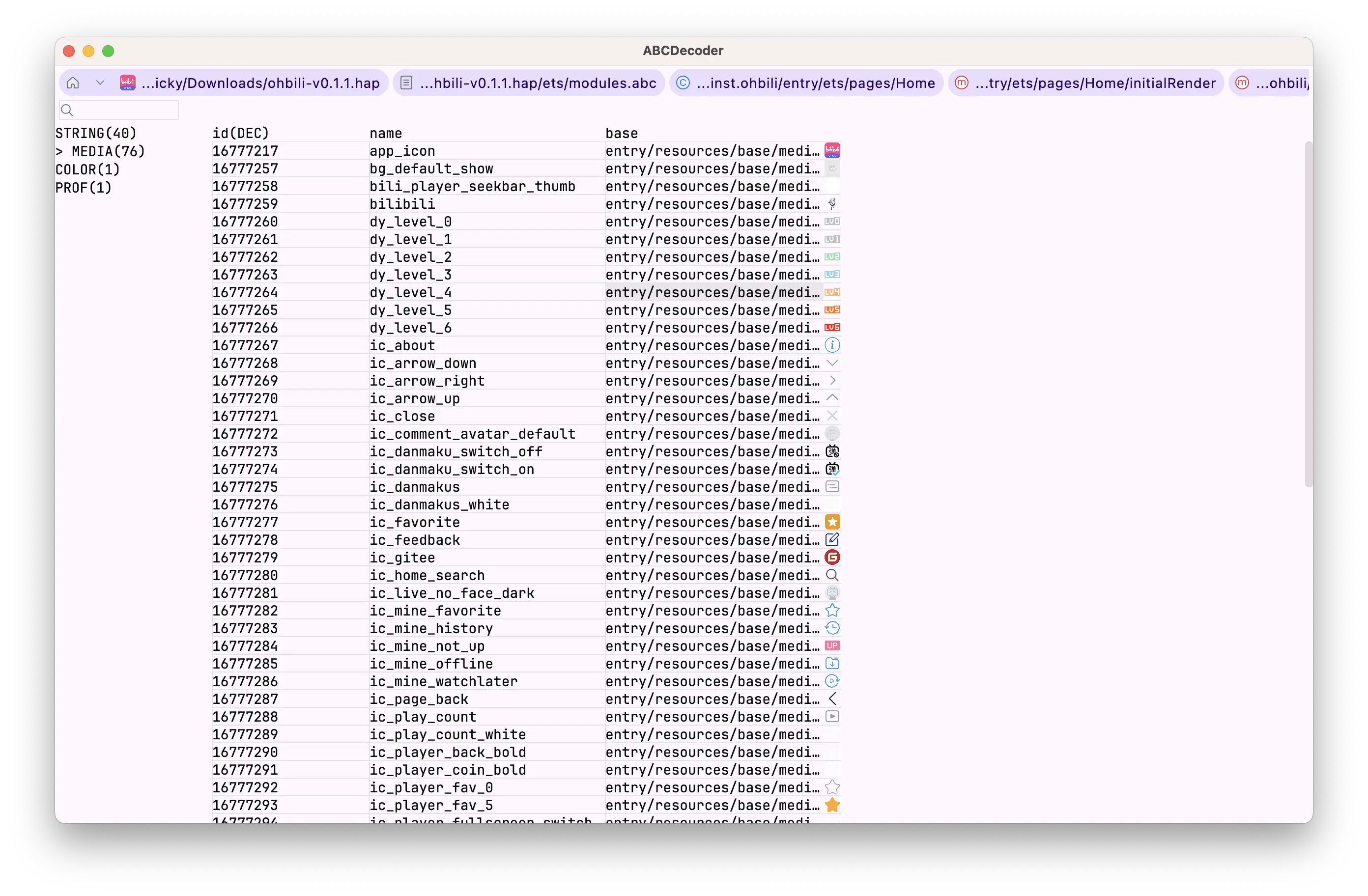Click the ic_favorite orange star icon
This screenshot has height=896, width=1368.
832,522
